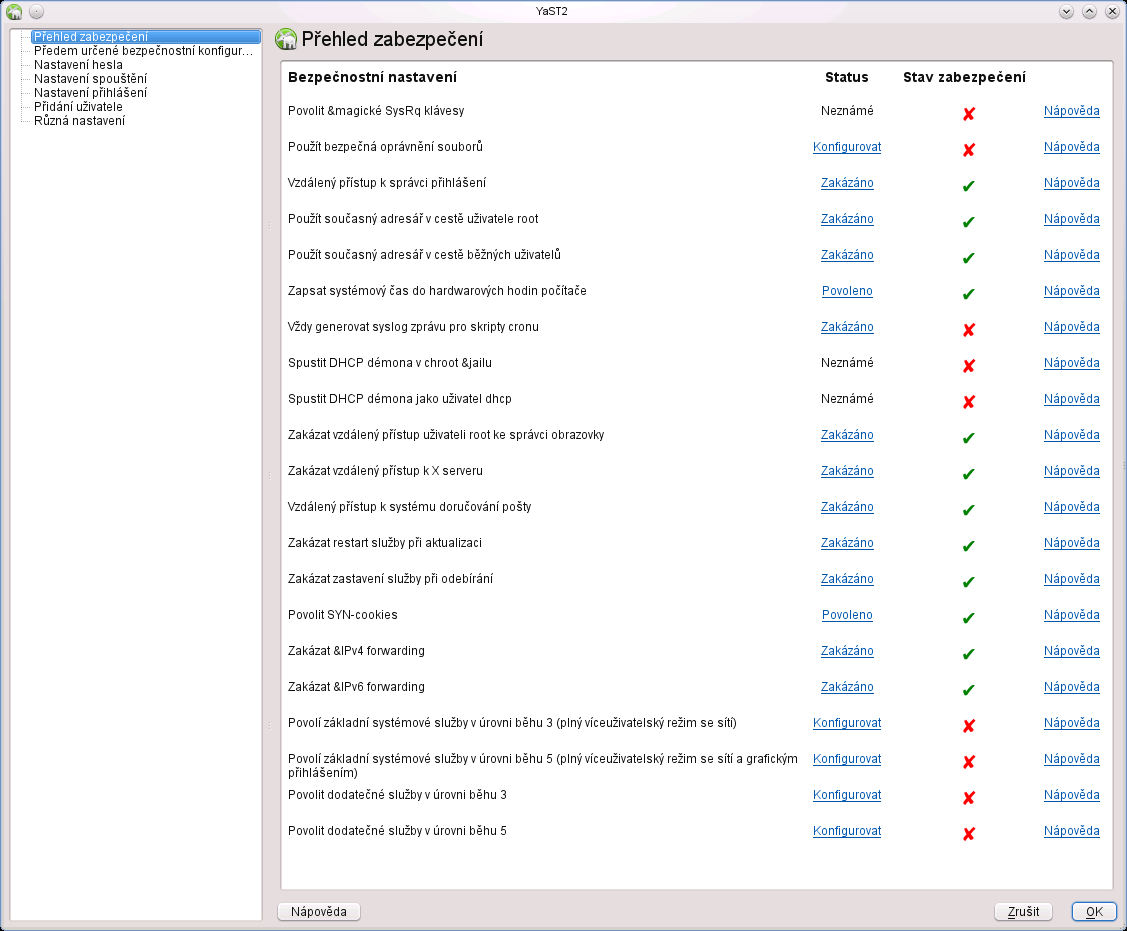Click the Status column header

[847, 77]
